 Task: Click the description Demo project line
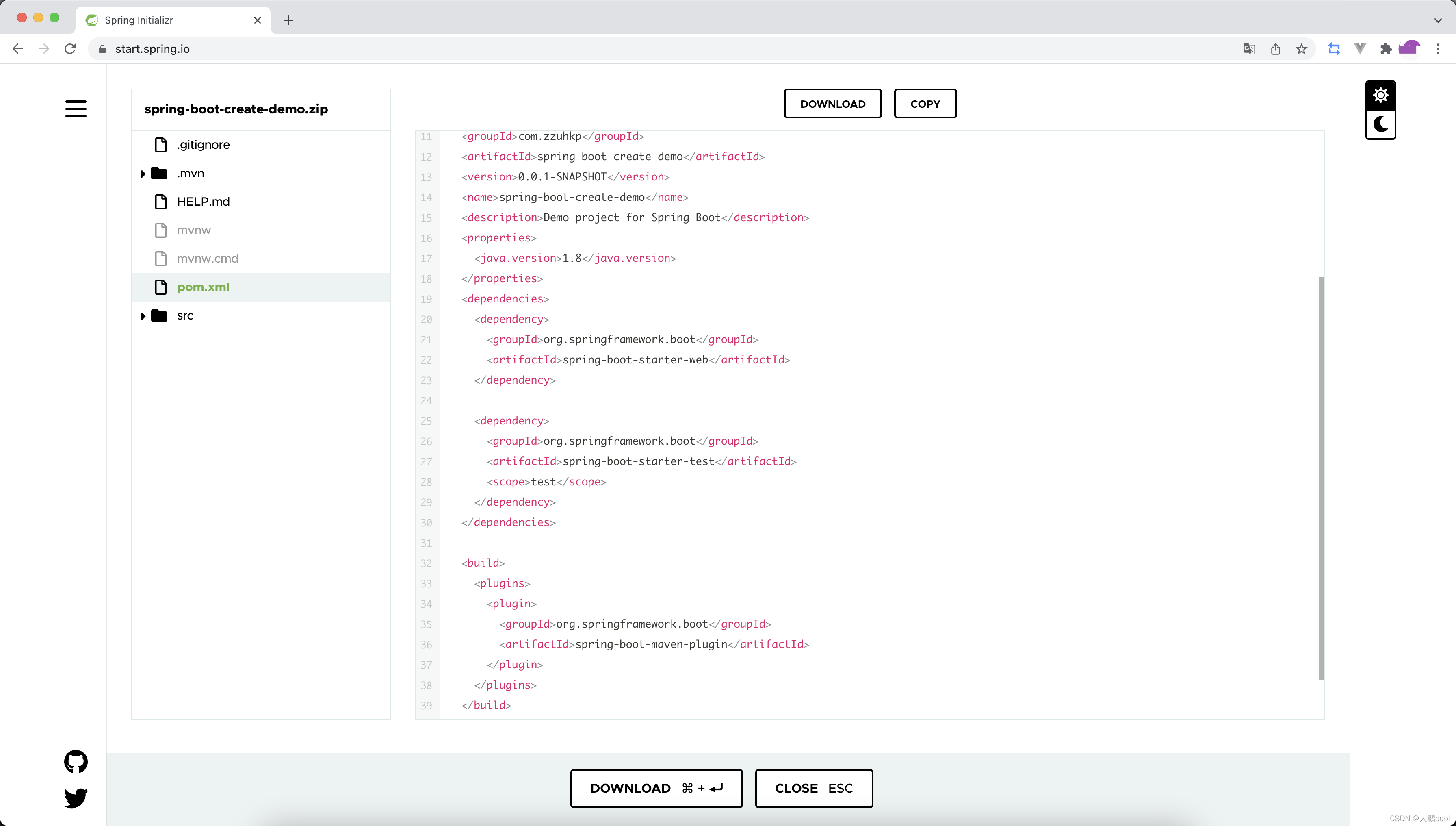pos(635,217)
